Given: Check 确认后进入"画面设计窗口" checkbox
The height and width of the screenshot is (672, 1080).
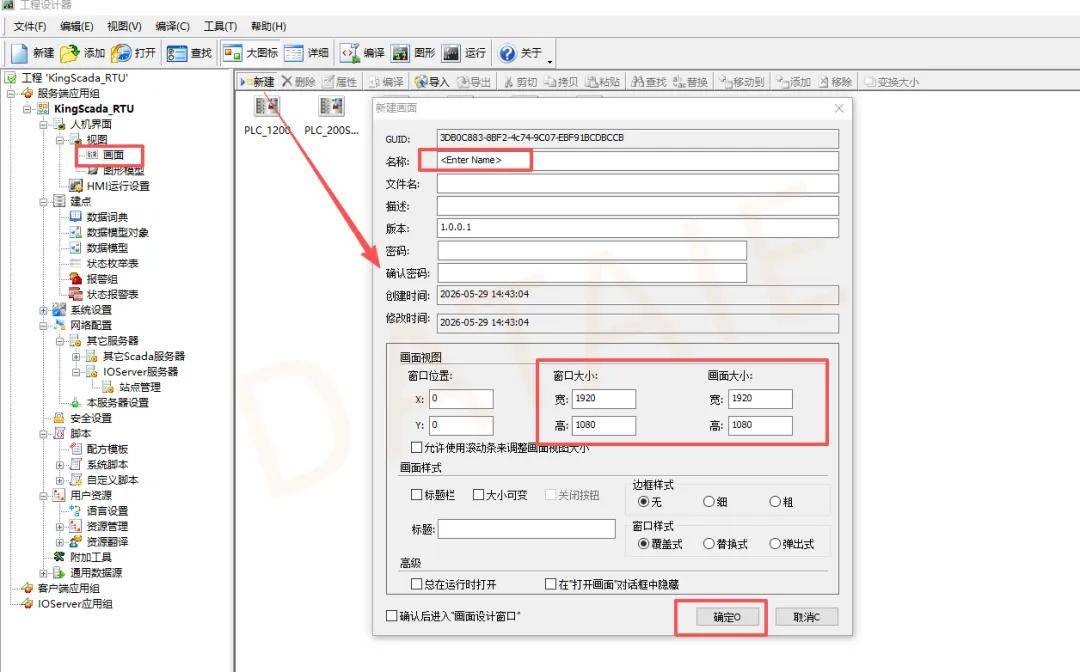Looking at the screenshot, I should point(392,616).
